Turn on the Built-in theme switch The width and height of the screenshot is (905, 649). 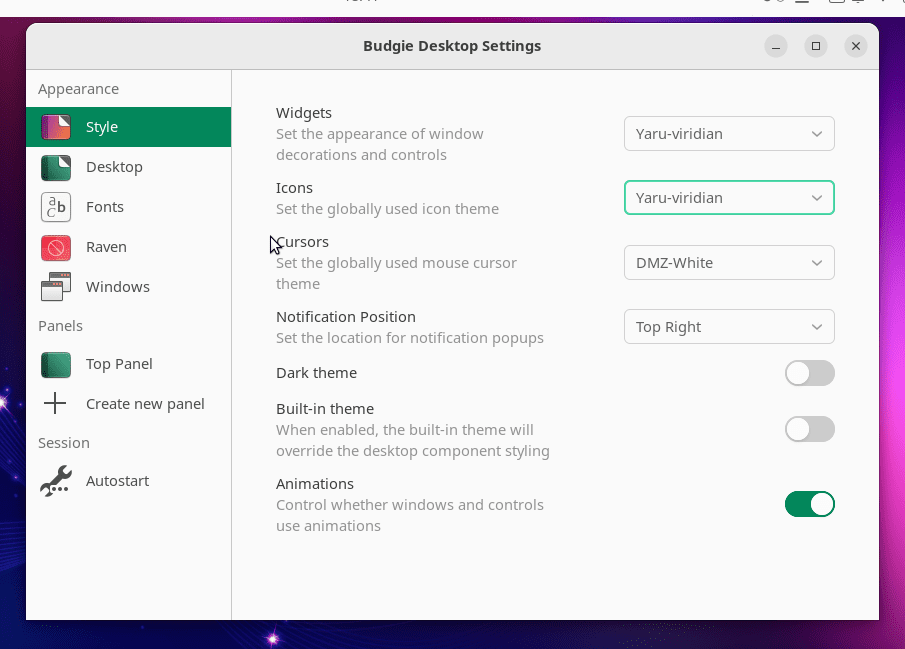[x=810, y=428]
